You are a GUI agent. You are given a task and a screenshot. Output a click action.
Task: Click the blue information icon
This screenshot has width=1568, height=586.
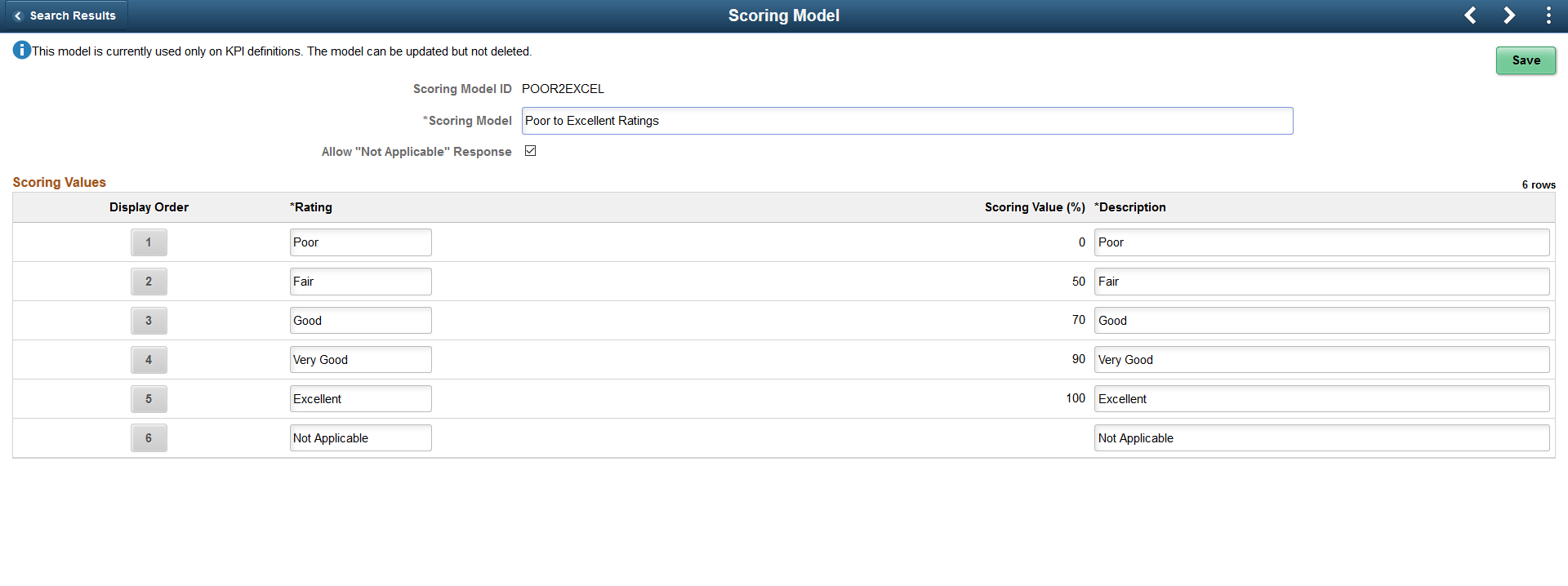tap(22, 51)
